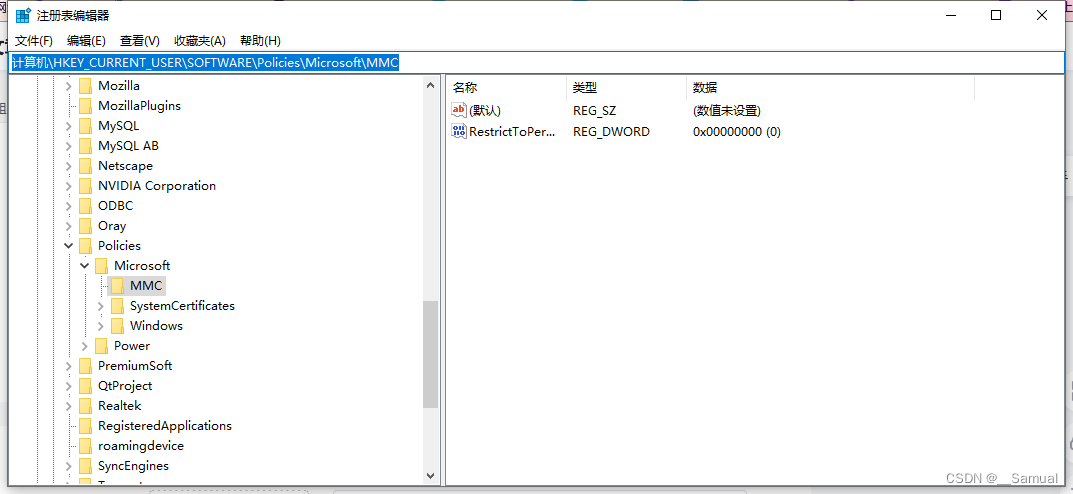
Task: Click the SyncEngines folder icon
Action: pos(85,466)
